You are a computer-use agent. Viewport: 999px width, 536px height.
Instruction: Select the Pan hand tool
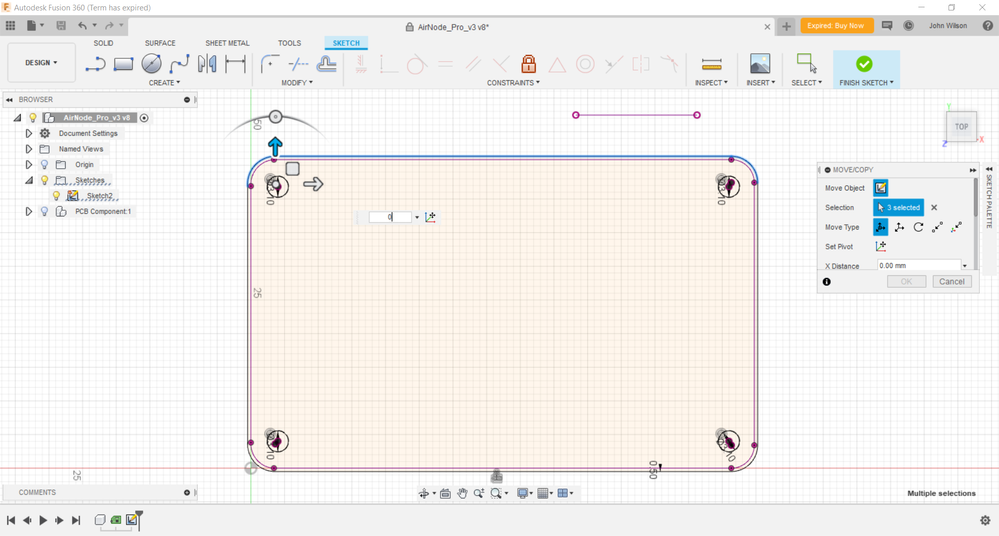click(x=462, y=493)
